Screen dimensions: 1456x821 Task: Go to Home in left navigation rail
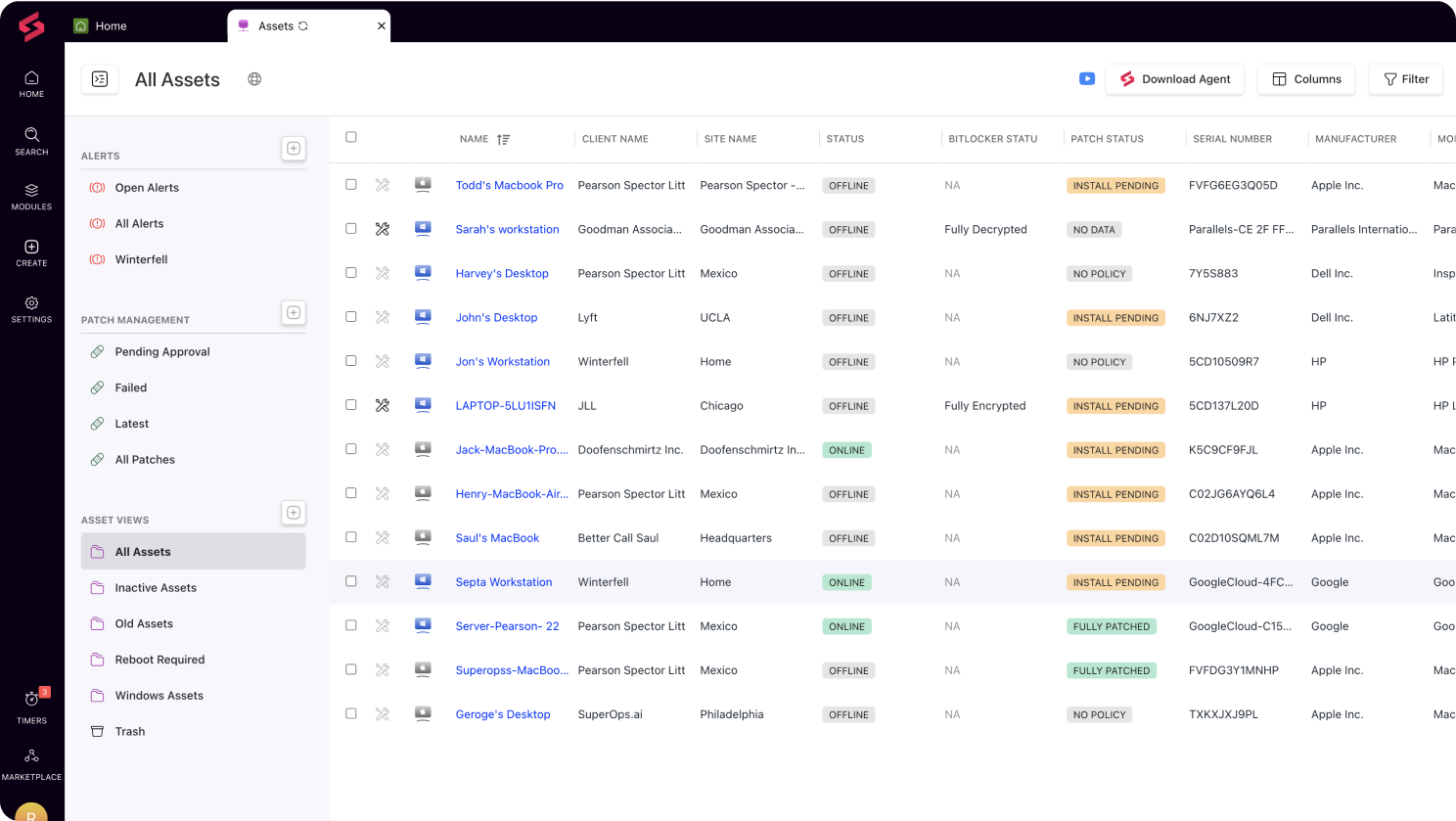coord(31,84)
